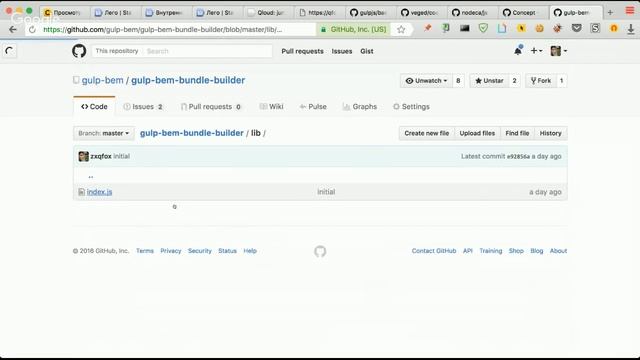Image resolution: width=640 pixels, height=360 pixels.
Task: Switch to the veged browser tab
Action: 419,13
